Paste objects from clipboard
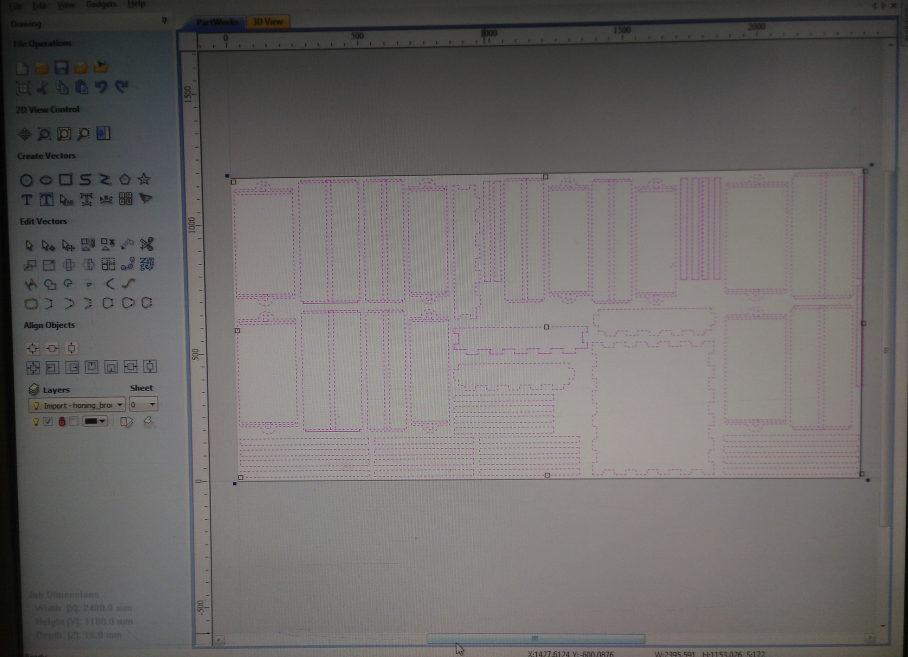The image size is (908, 657). (82, 87)
